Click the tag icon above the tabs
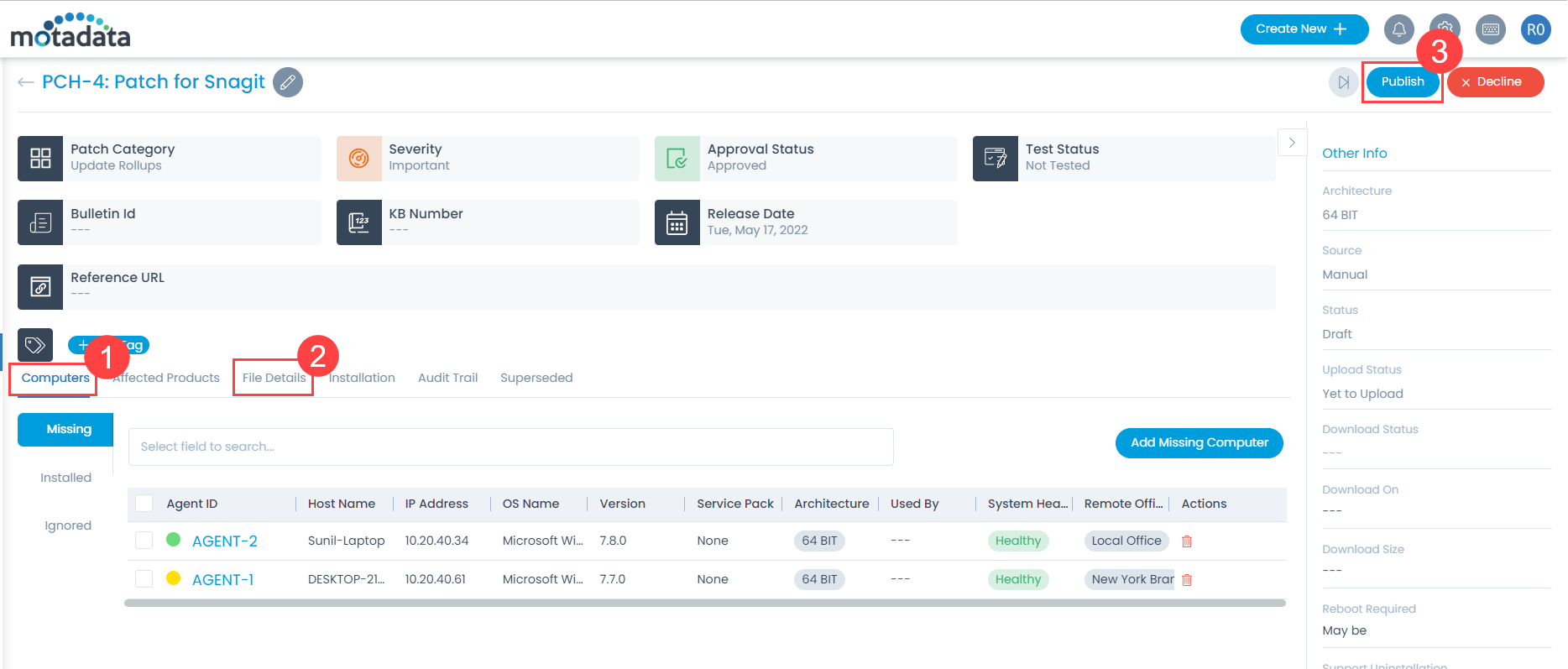Image resolution: width=1568 pixels, height=669 pixels. click(x=35, y=345)
